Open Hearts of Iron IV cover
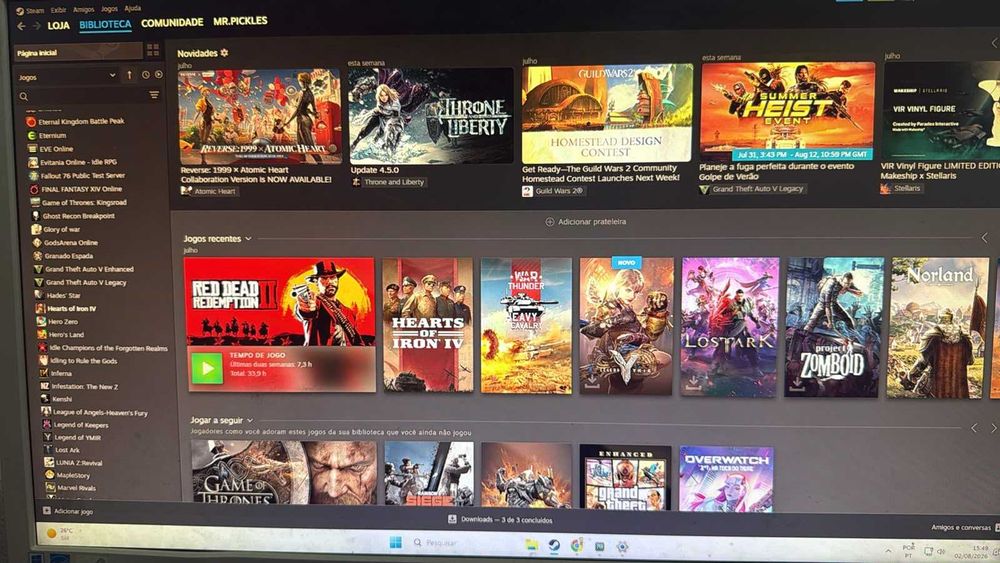1000x563 pixels. [428, 325]
